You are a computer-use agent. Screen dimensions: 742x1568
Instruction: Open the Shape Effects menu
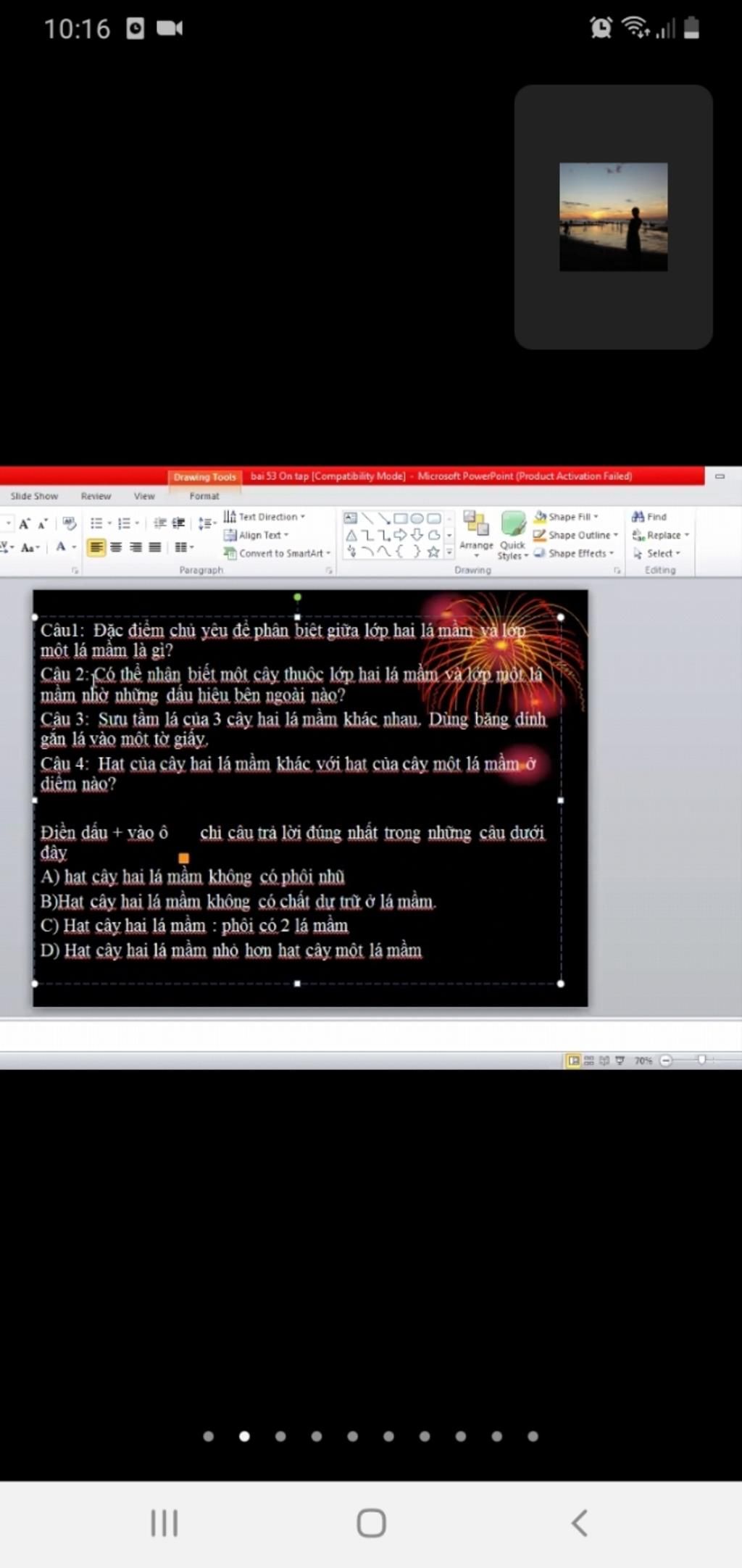574,553
